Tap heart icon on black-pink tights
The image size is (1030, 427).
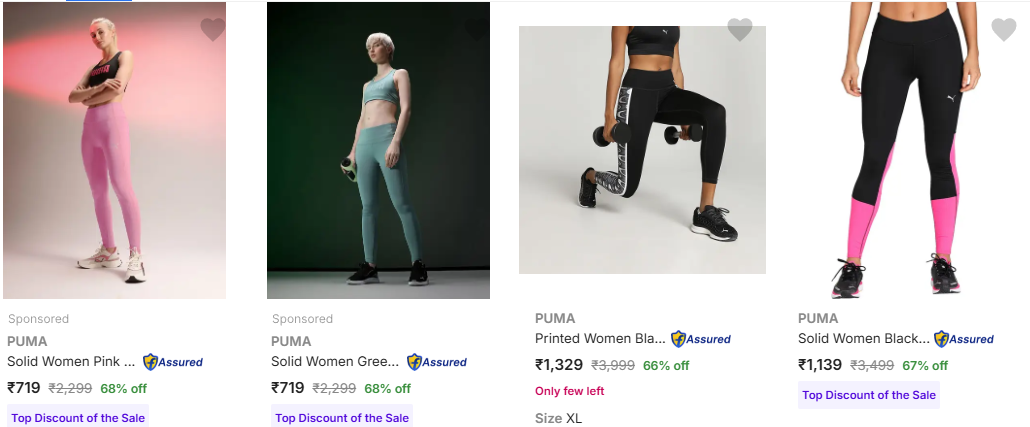[x=1004, y=30]
